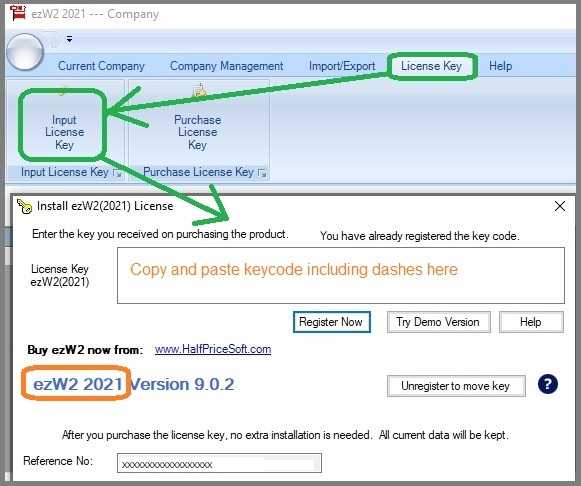Close the Install ezW2(2021) License dialog
This screenshot has height=486, width=581.
(560, 206)
